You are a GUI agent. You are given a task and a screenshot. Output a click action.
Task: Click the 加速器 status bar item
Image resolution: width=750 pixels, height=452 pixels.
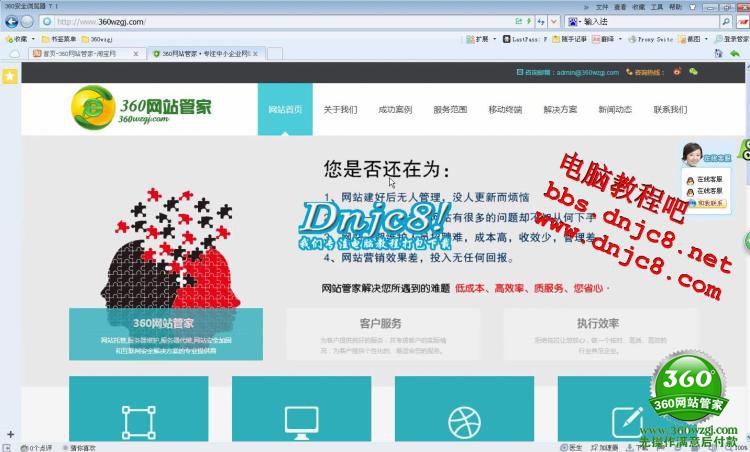tap(605, 448)
